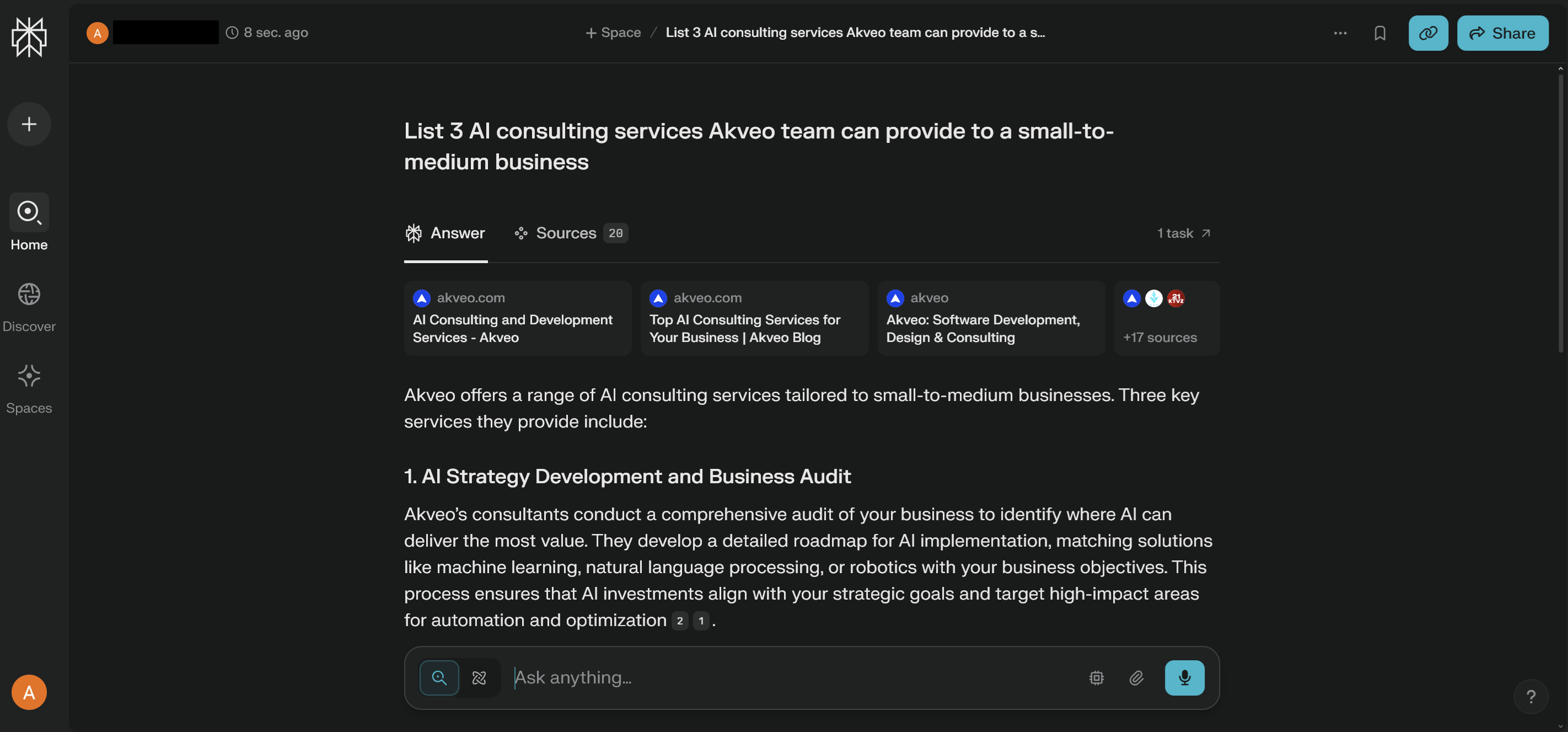Start voice input with microphone button

[1184, 678]
